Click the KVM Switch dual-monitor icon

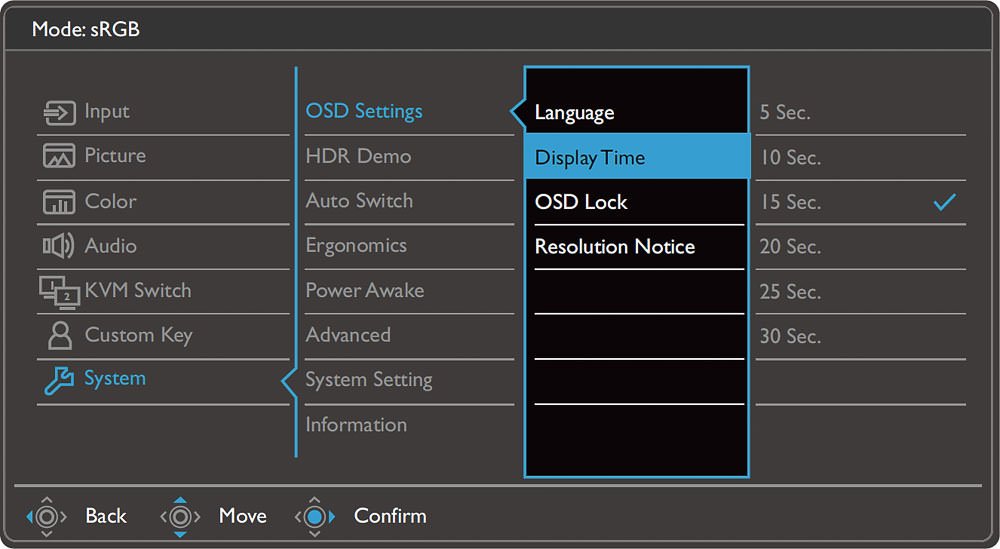pos(59,292)
